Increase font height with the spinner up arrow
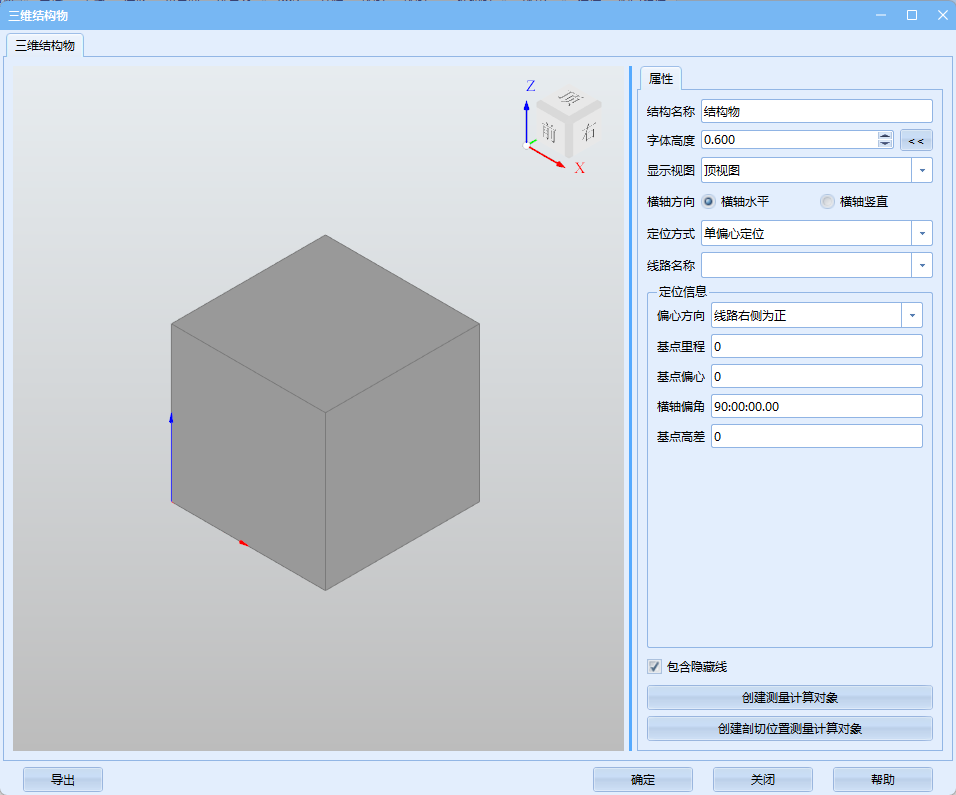This screenshot has height=795, width=956. pos(885,135)
